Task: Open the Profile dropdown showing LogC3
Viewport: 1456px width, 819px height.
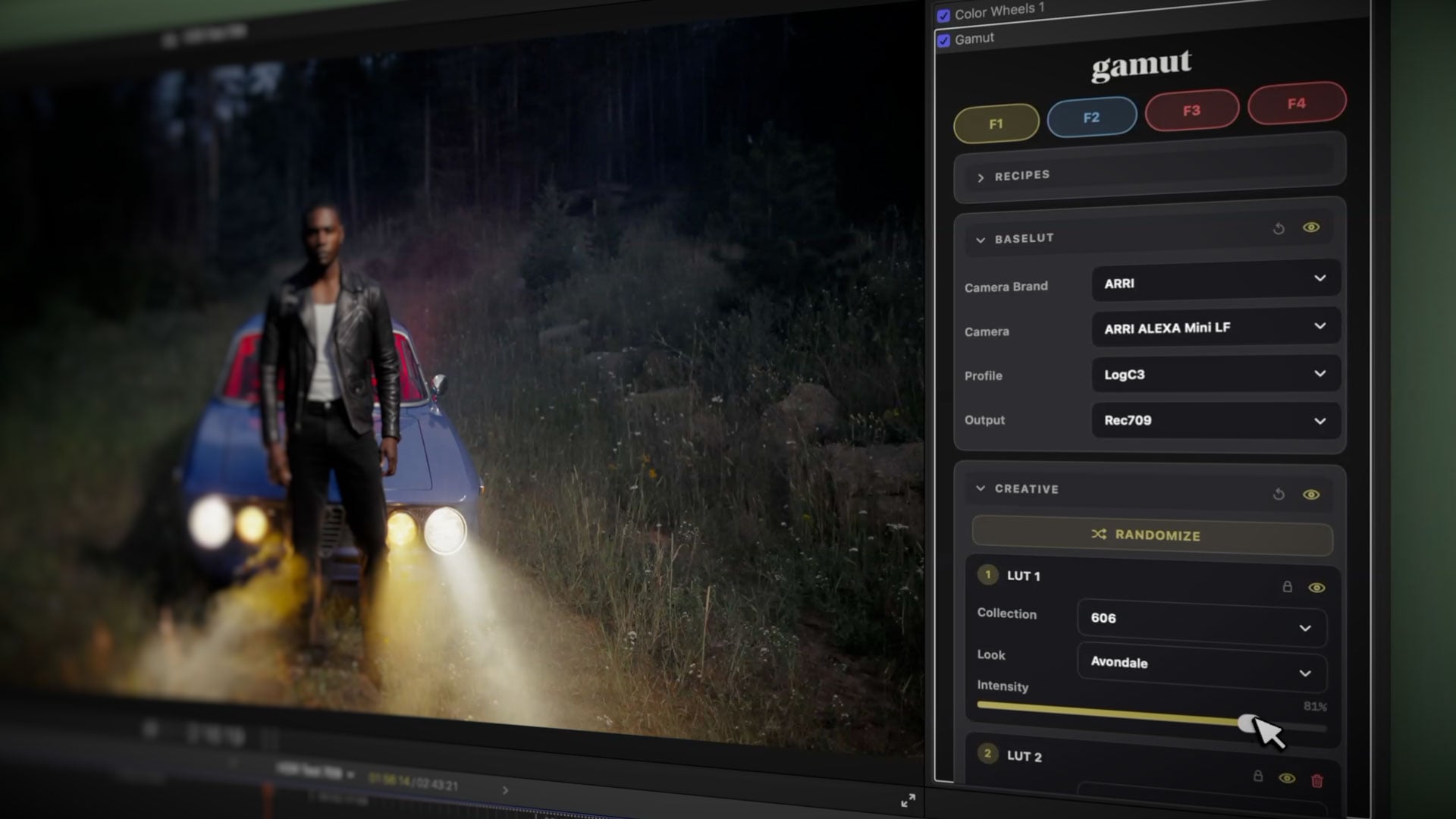Action: click(1216, 374)
